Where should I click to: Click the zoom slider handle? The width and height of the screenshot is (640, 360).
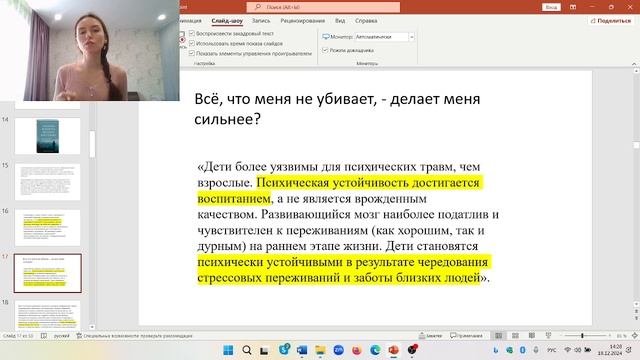pyautogui.click(x=582, y=336)
